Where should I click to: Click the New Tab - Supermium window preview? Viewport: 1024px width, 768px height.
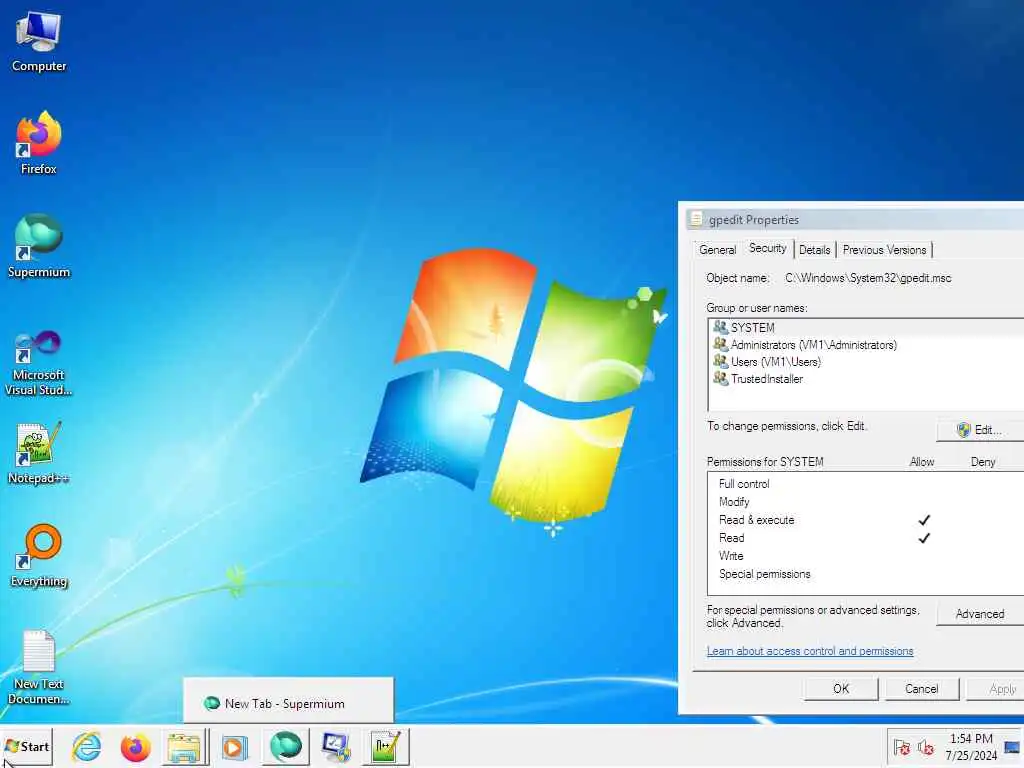pyautogui.click(x=288, y=700)
